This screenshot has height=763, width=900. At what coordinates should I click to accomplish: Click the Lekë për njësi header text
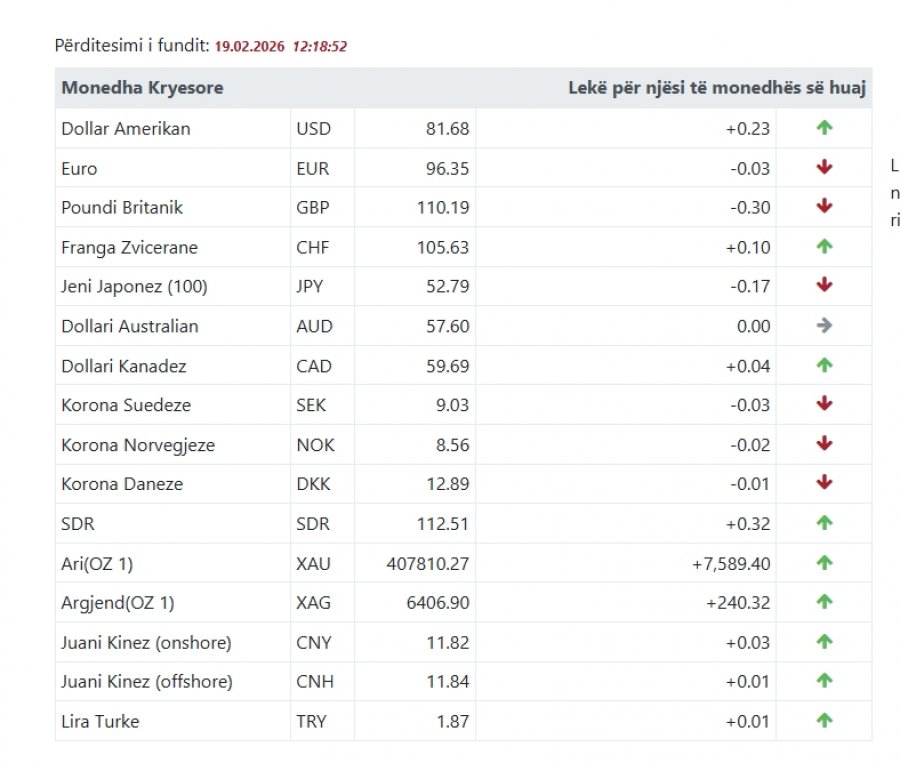click(x=717, y=88)
